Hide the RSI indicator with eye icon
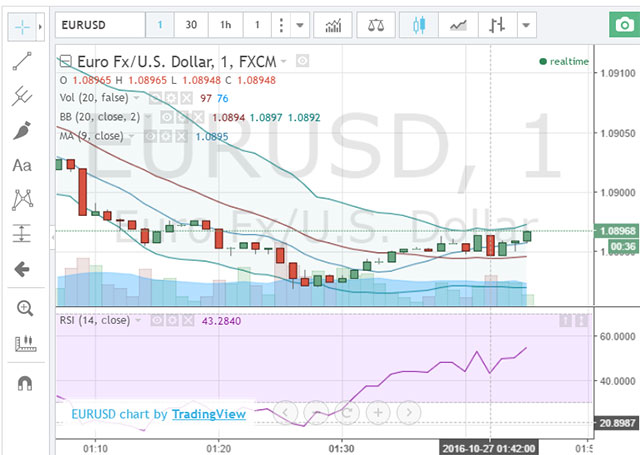Image resolution: width=640 pixels, height=455 pixels. click(x=157, y=321)
